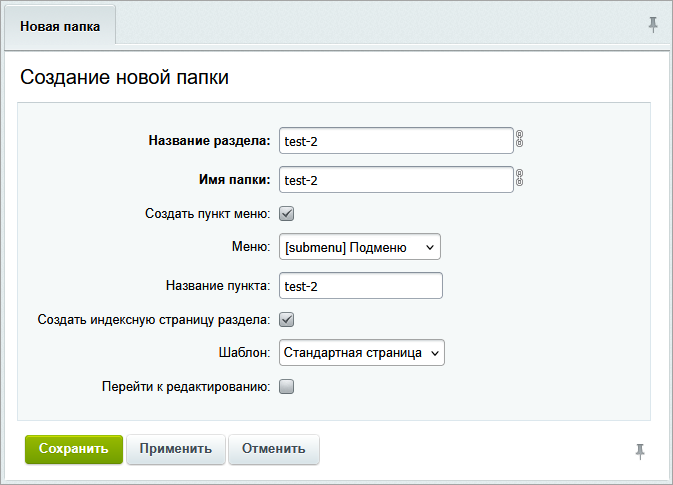Expand the Шаблон dropdown showing Стандартная страница
The width and height of the screenshot is (673, 485).
361,353
